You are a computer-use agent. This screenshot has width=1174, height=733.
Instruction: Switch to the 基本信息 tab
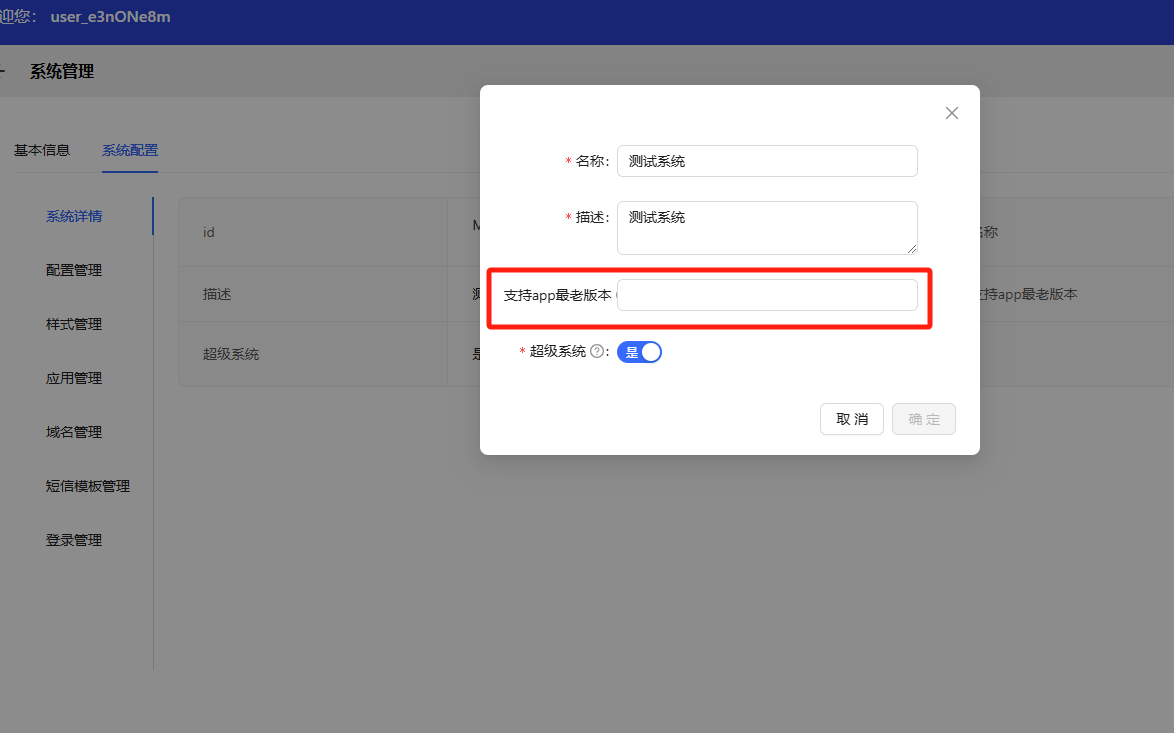tap(42, 151)
